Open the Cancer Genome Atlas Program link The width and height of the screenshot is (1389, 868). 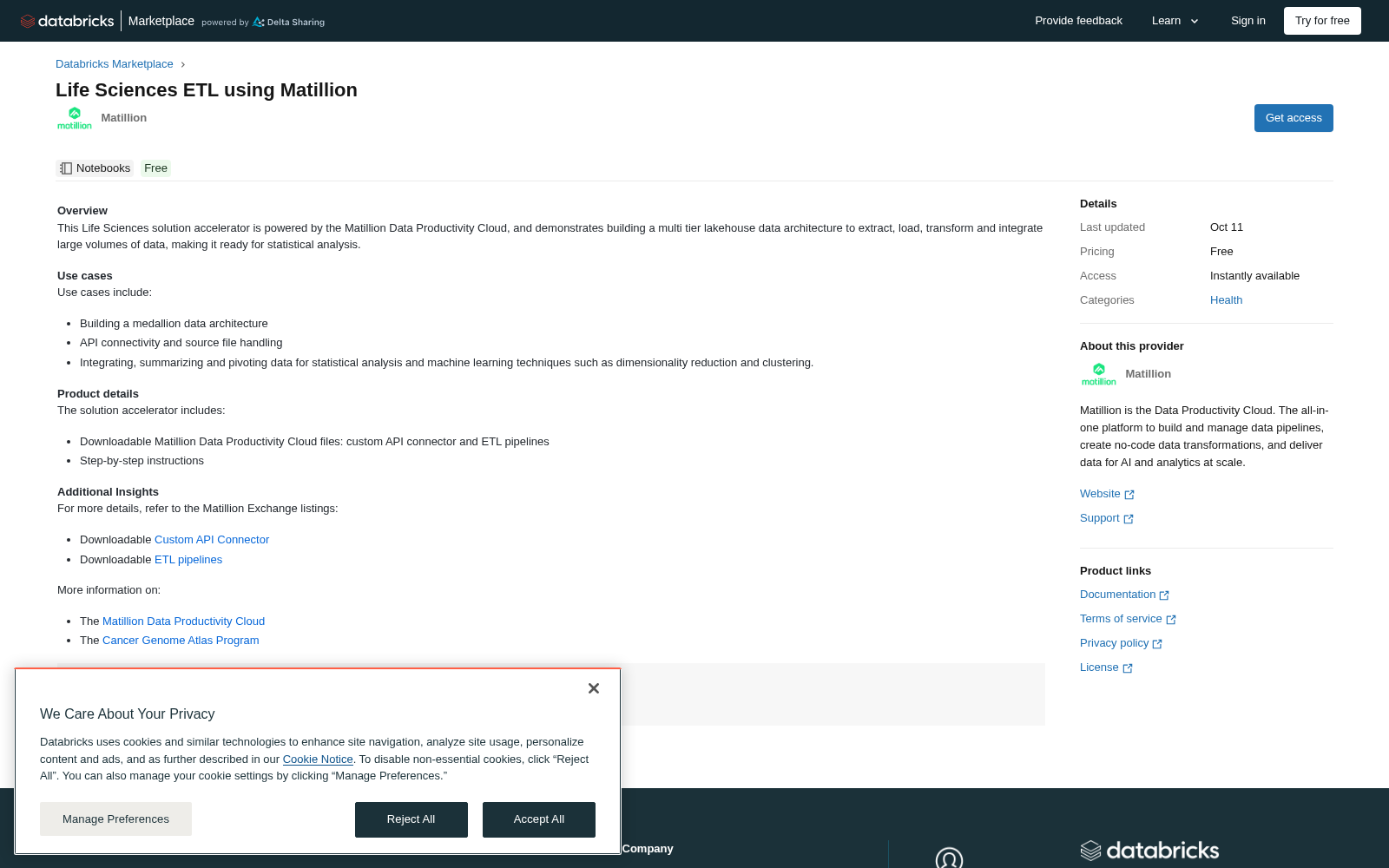pyautogui.click(x=181, y=641)
